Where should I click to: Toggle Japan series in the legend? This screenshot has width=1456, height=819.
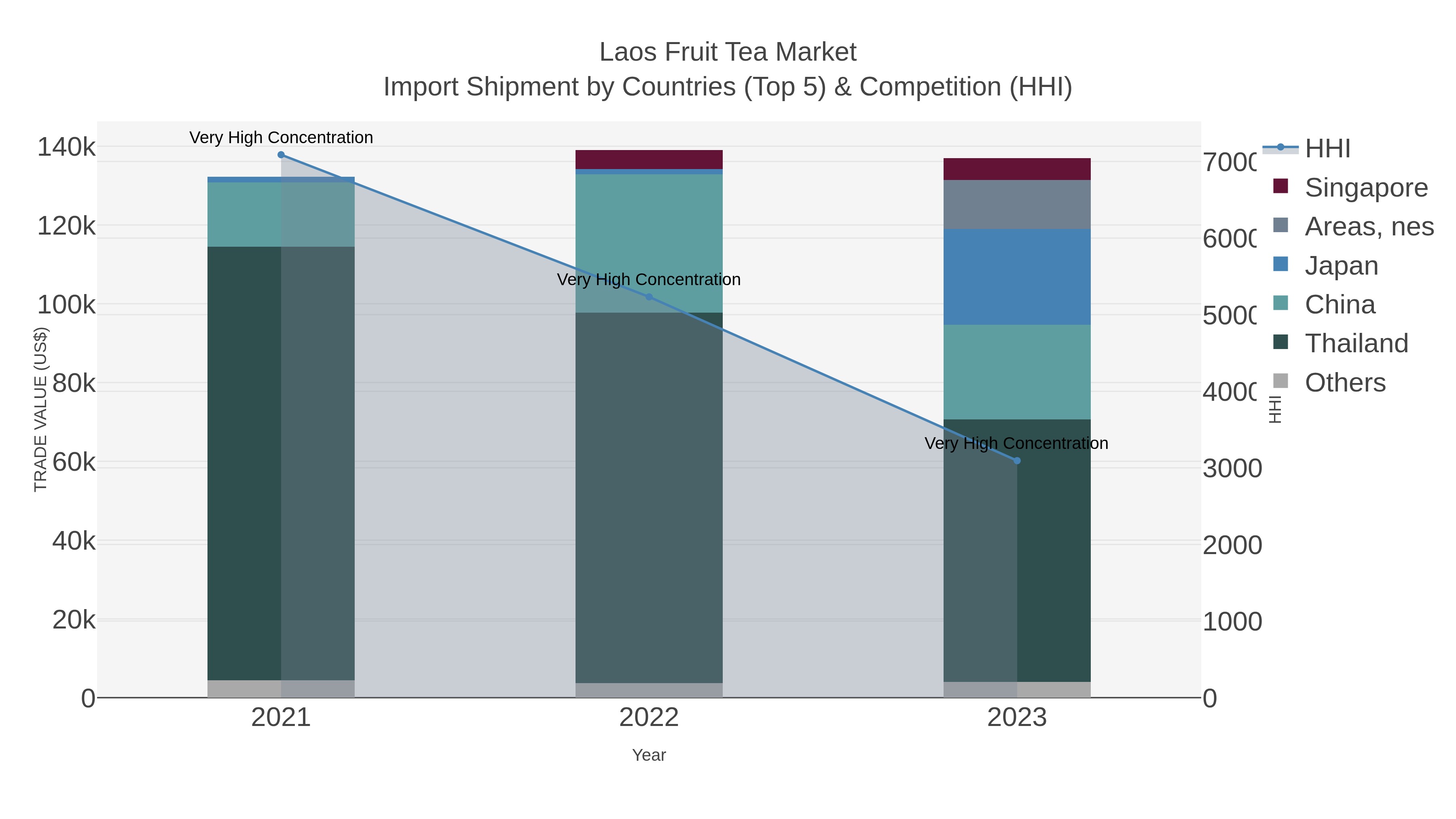[1325, 265]
